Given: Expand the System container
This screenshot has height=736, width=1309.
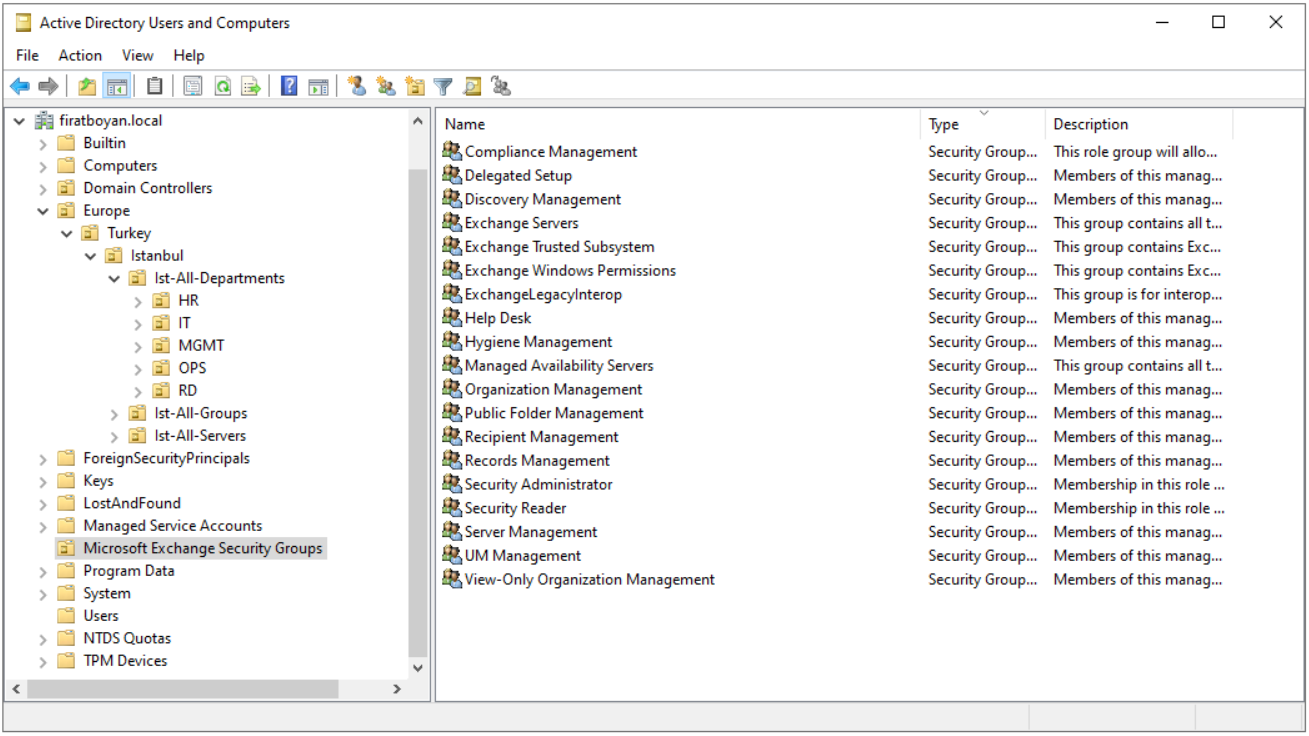Looking at the screenshot, I should pos(43,593).
